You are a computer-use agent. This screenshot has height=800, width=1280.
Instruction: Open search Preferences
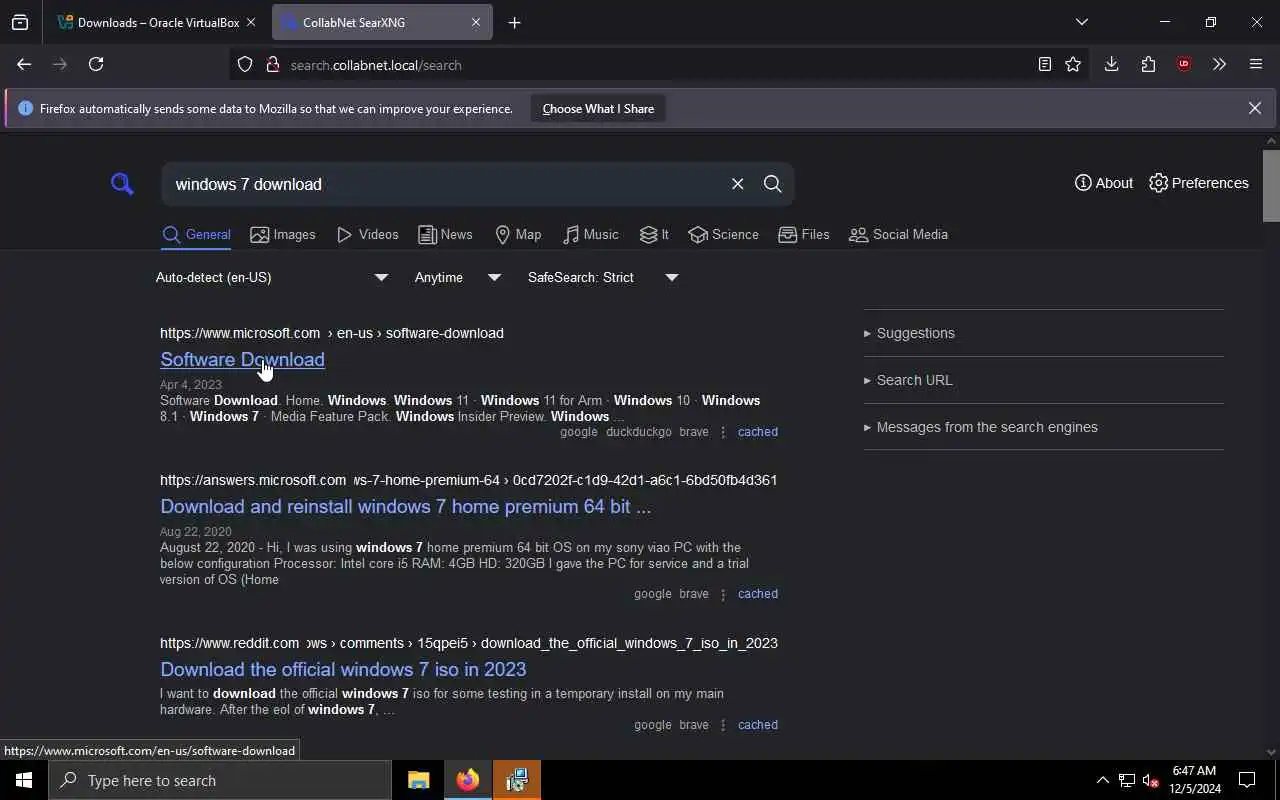click(x=1199, y=183)
